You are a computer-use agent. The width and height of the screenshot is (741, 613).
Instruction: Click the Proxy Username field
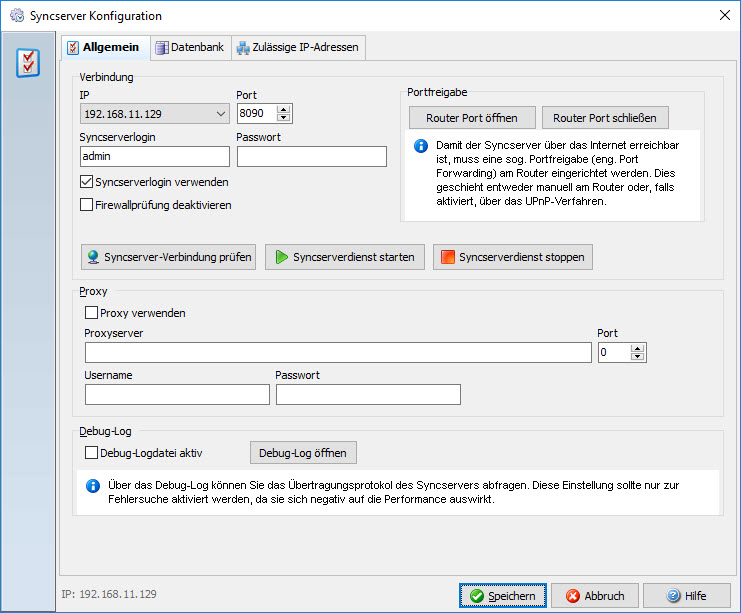click(177, 395)
